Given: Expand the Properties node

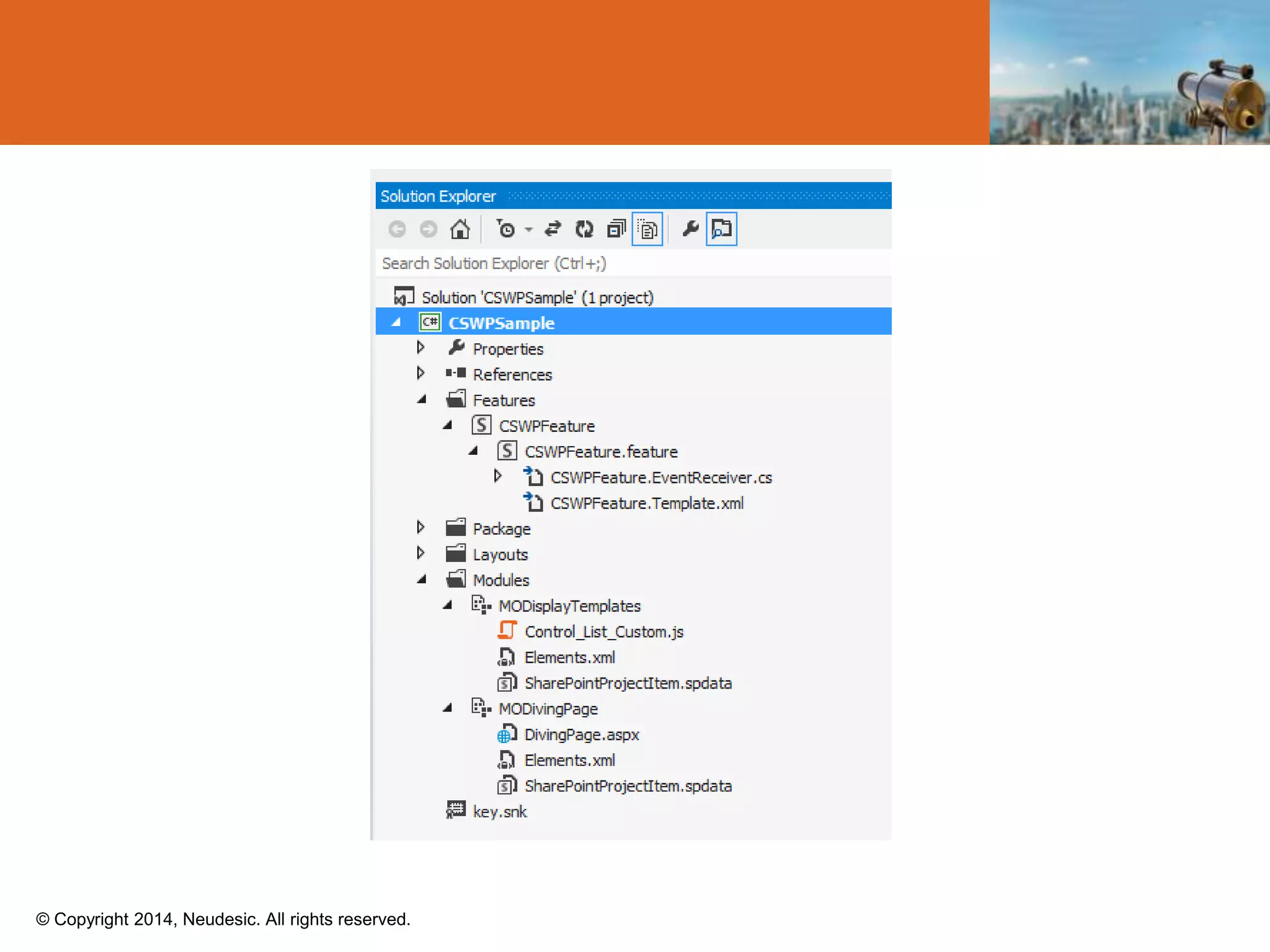Looking at the screenshot, I should pyautogui.click(x=420, y=348).
